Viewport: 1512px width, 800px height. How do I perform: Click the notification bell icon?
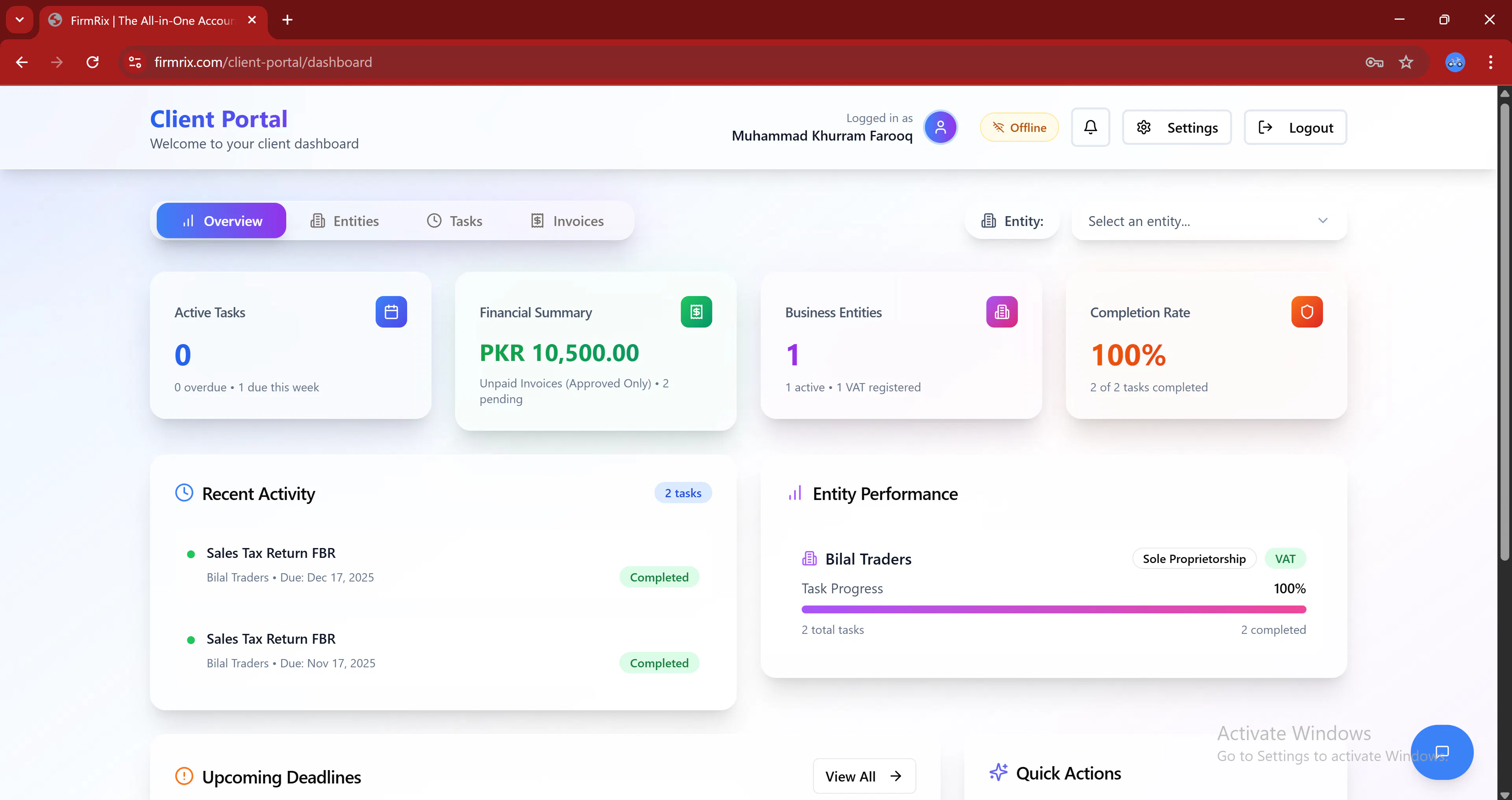pyautogui.click(x=1090, y=128)
